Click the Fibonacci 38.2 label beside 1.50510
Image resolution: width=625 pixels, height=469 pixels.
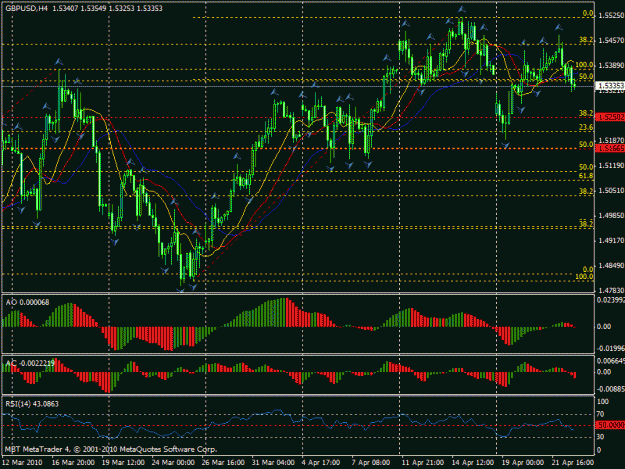586,191
